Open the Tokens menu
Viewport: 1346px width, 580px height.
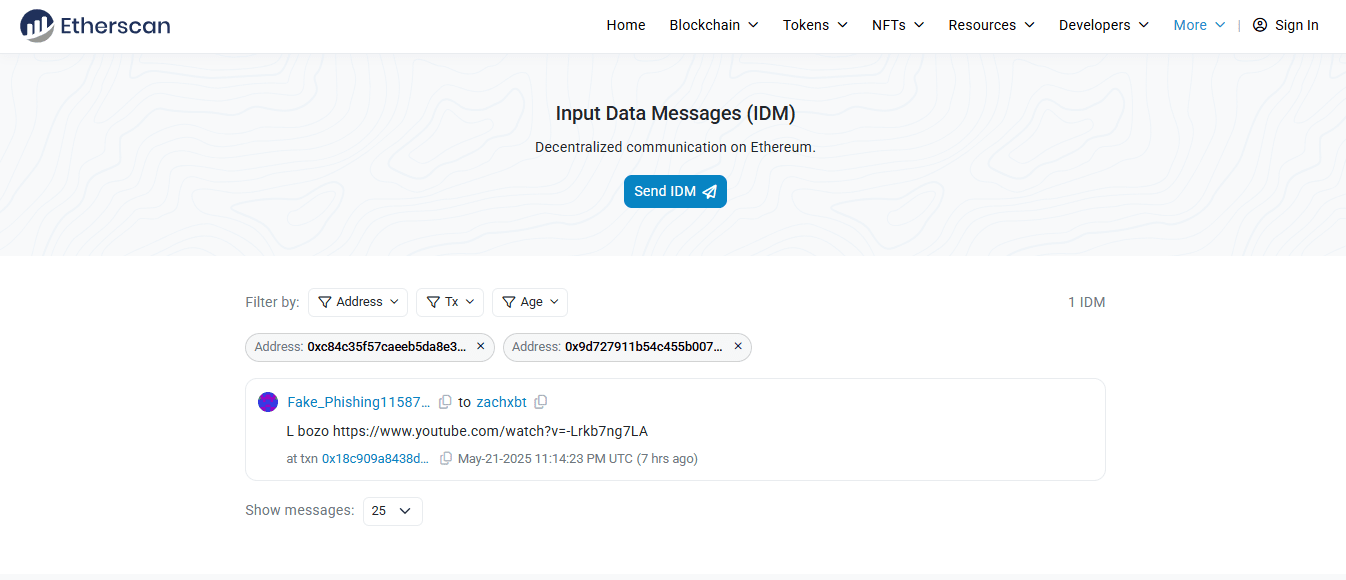(815, 25)
